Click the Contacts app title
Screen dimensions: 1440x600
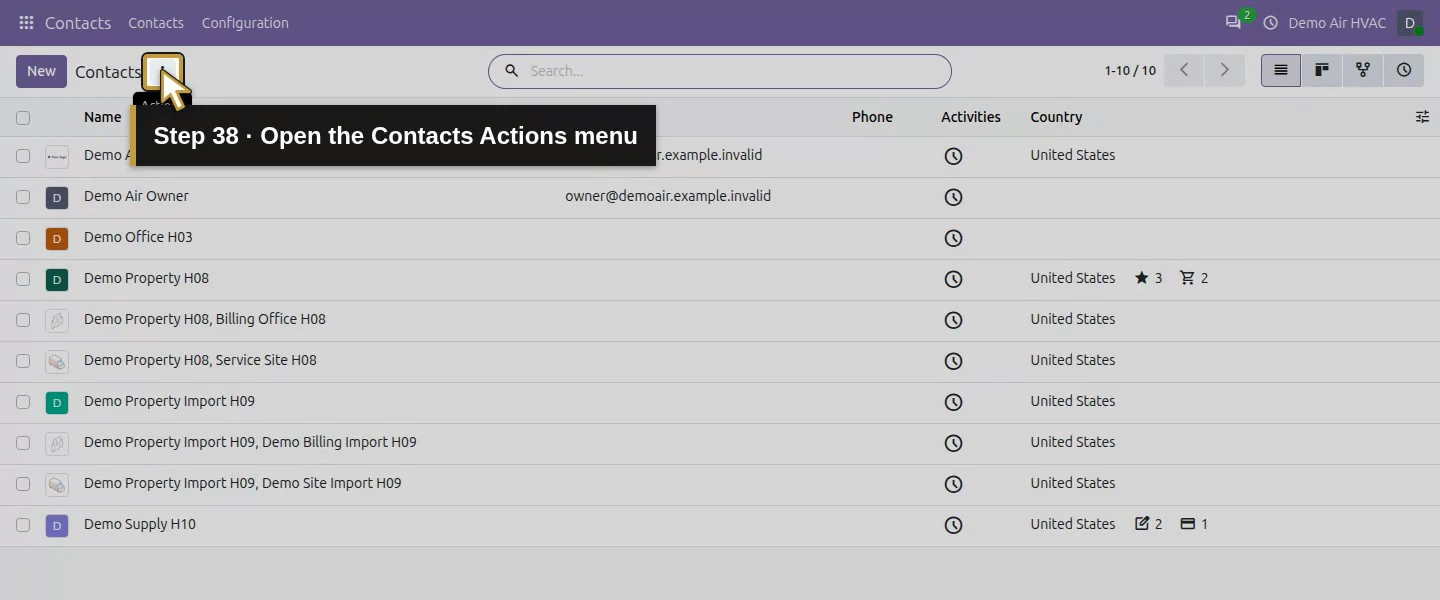point(78,22)
